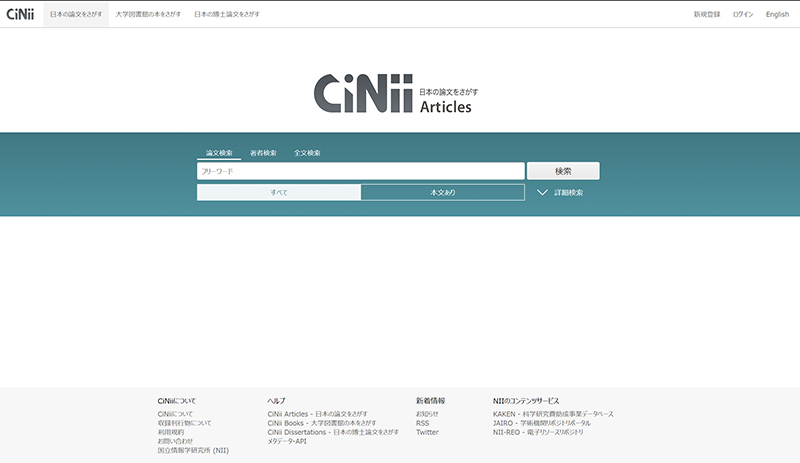Click the ログイン link
Viewport: 800px width, 463px height.
(x=743, y=14)
